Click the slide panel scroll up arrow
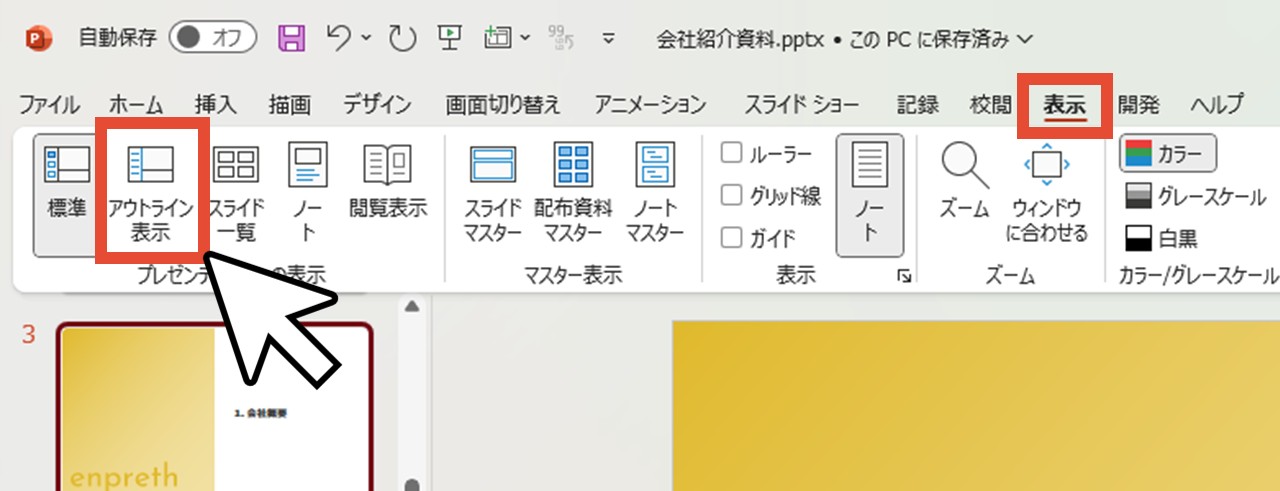 (x=410, y=306)
